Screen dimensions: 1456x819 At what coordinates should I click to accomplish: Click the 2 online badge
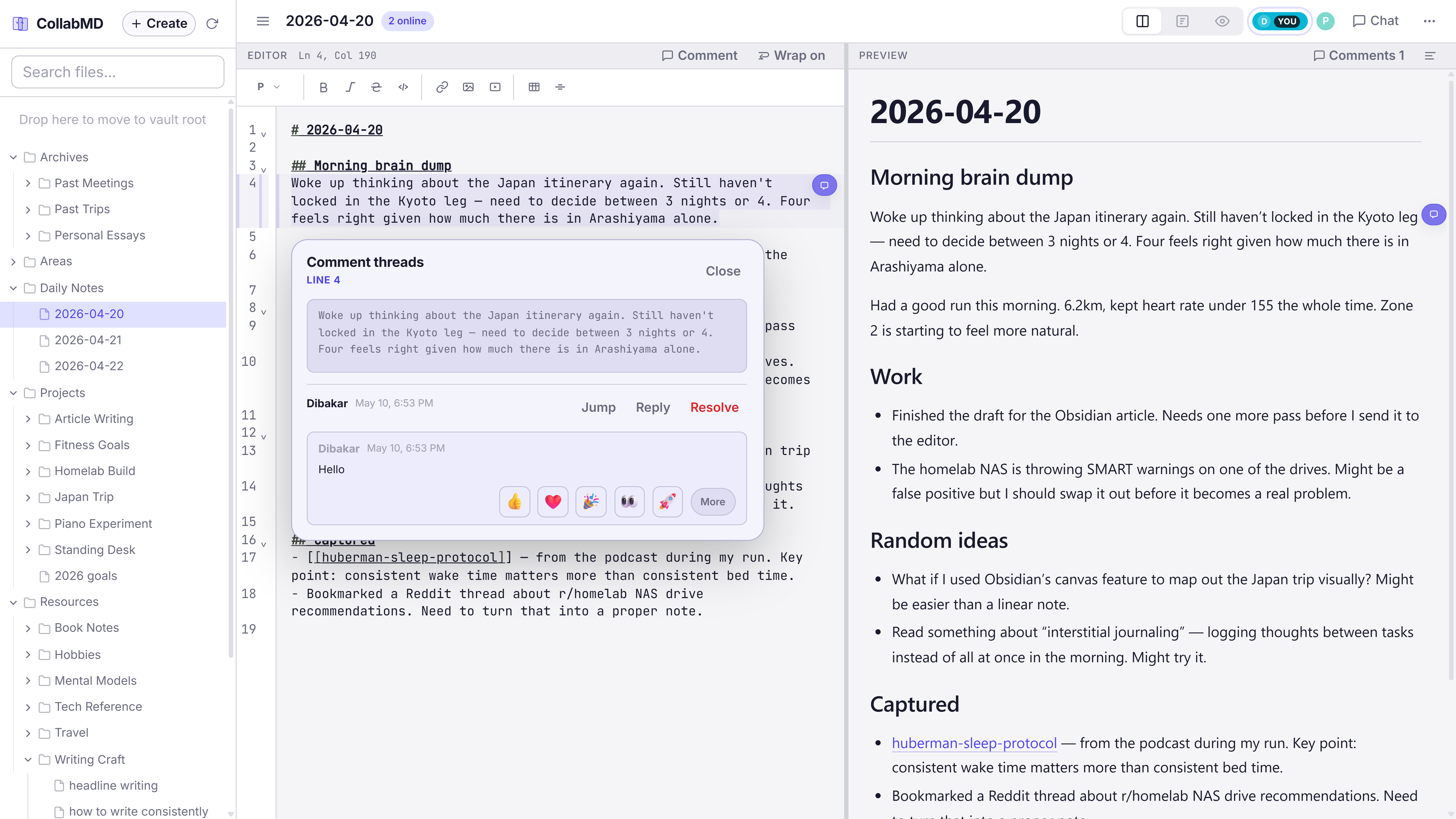click(x=407, y=21)
